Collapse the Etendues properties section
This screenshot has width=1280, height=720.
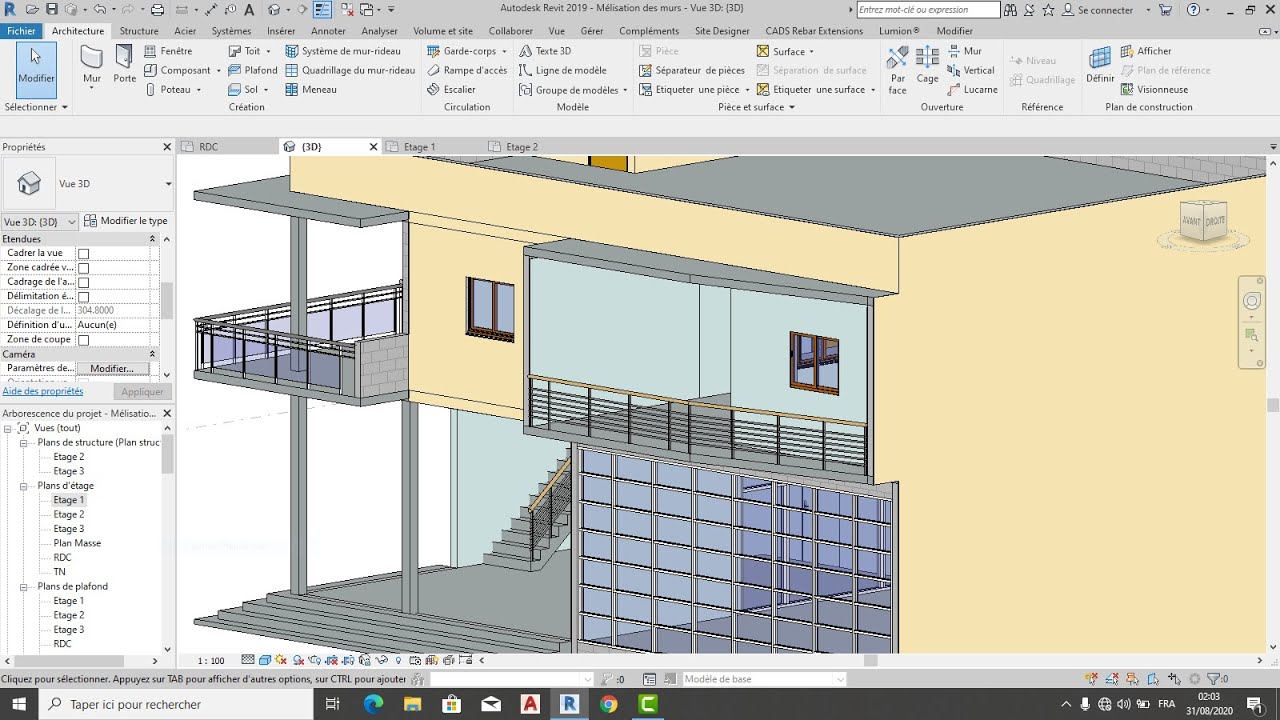[152, 239]
